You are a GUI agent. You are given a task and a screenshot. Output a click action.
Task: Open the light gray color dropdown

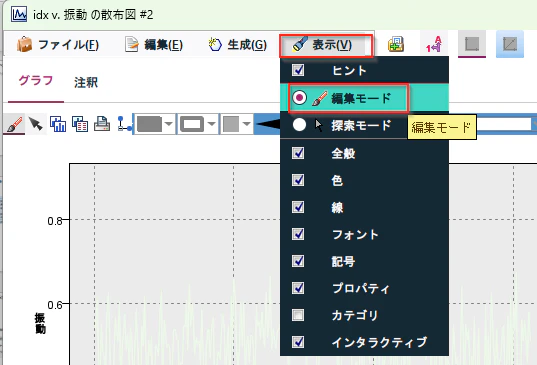(x=247, y=124)
